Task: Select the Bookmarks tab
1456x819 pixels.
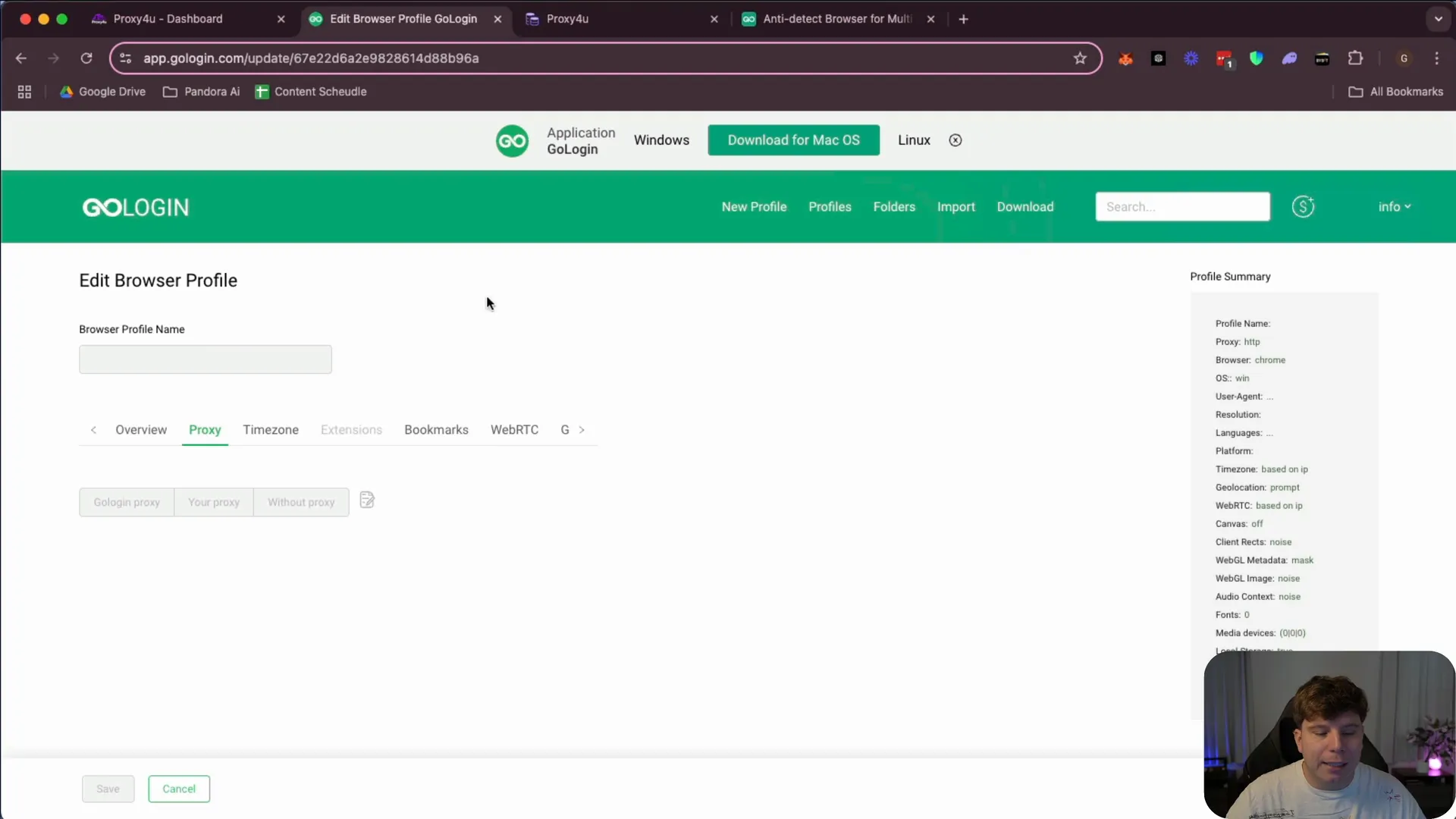Action: [x=436, y=430]
